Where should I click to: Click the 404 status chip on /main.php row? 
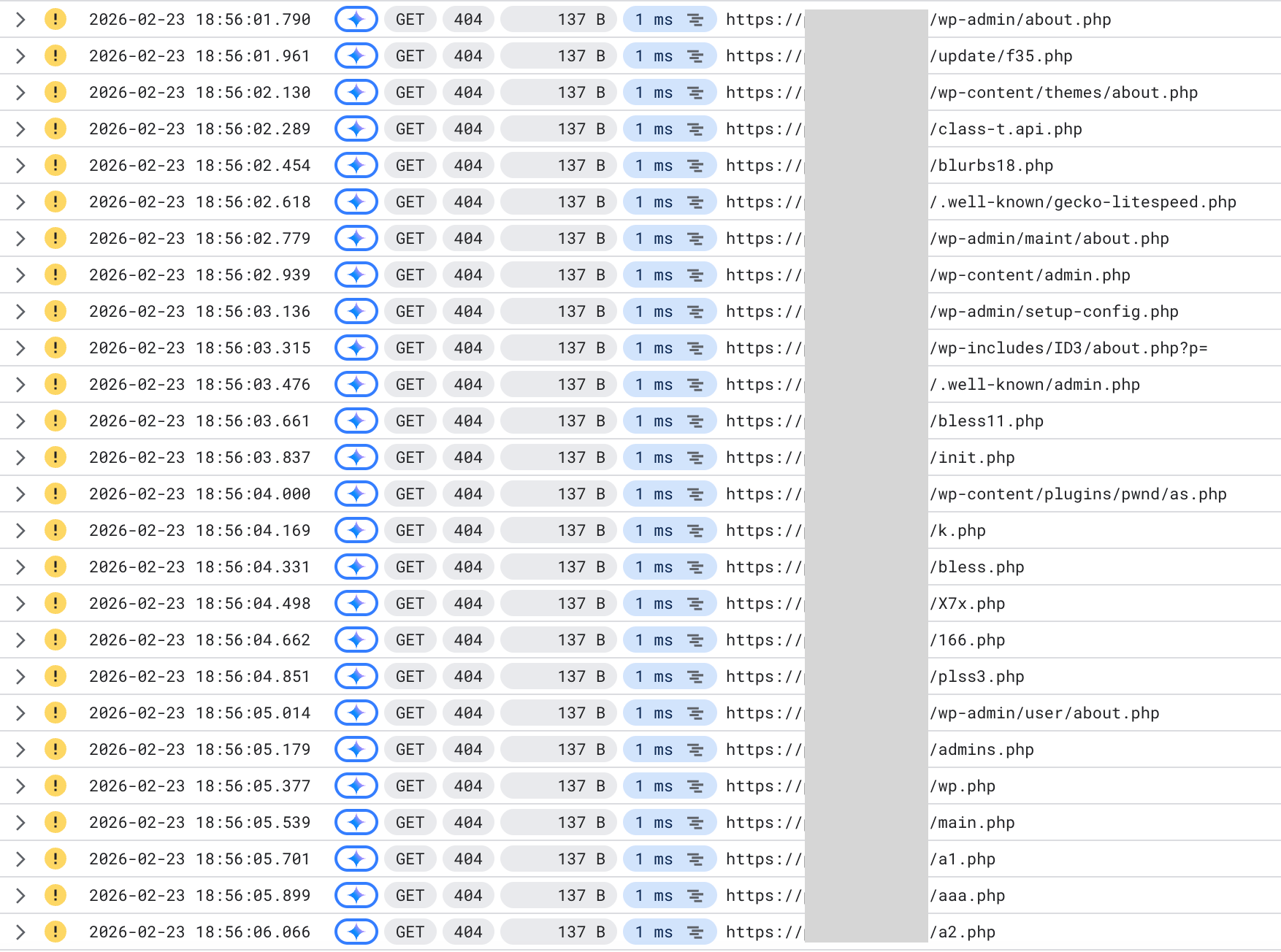pos(468,822)
